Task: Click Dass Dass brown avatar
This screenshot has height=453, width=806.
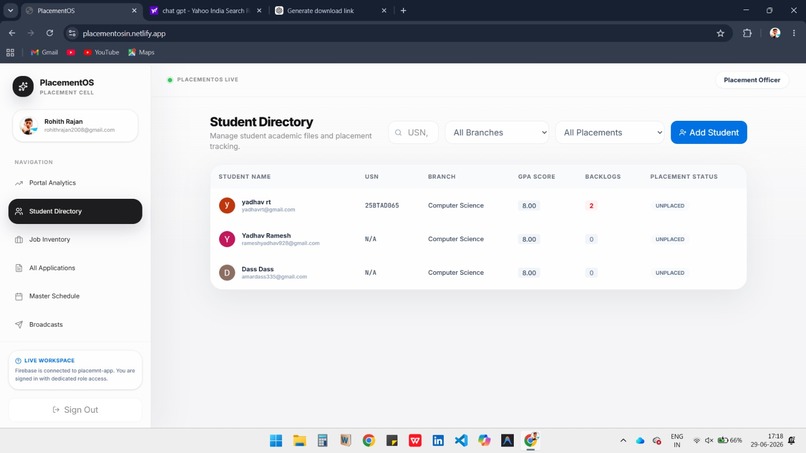Action: point(227,273)
